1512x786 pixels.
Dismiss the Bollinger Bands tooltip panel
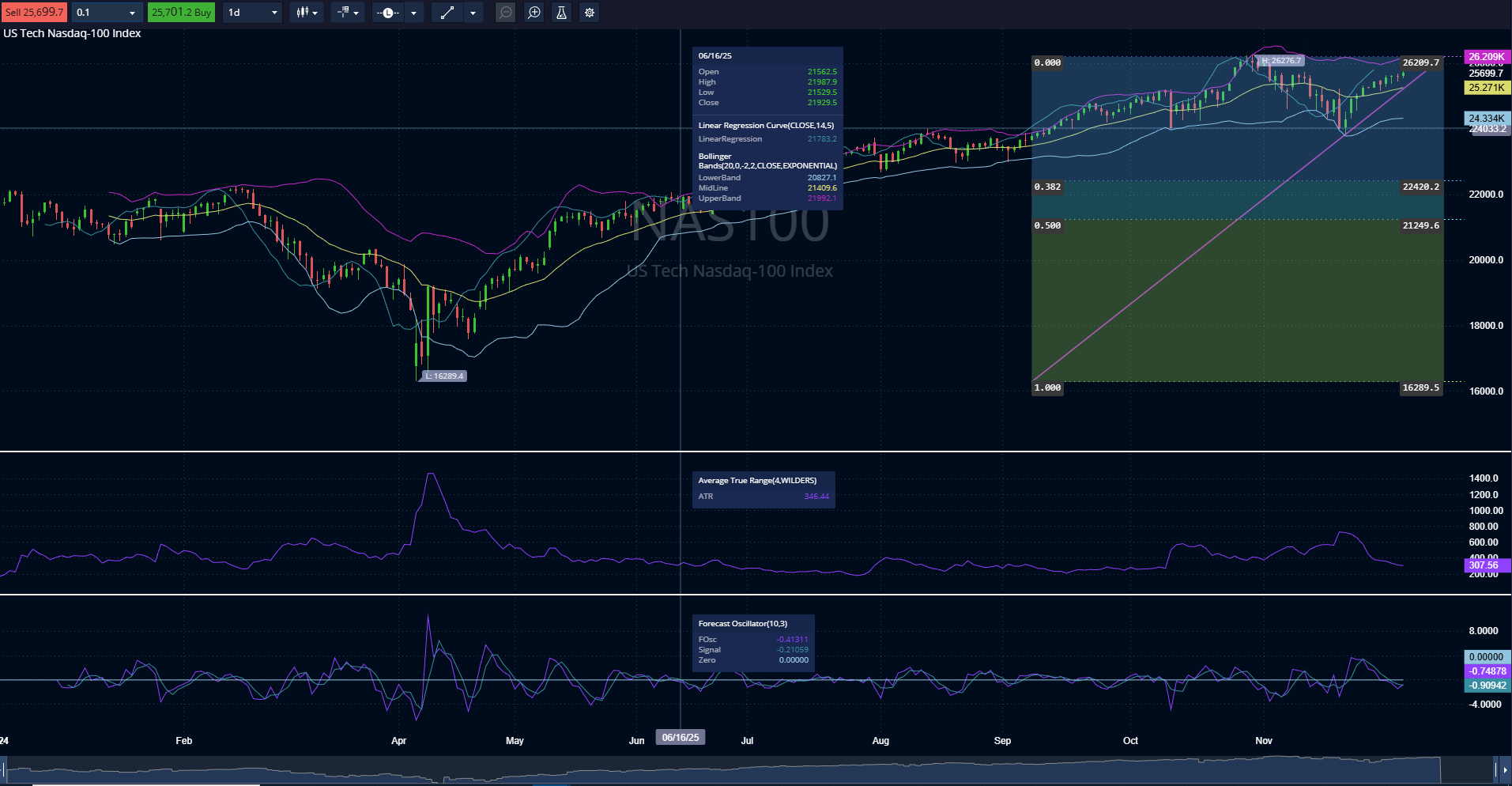point(767,176)
